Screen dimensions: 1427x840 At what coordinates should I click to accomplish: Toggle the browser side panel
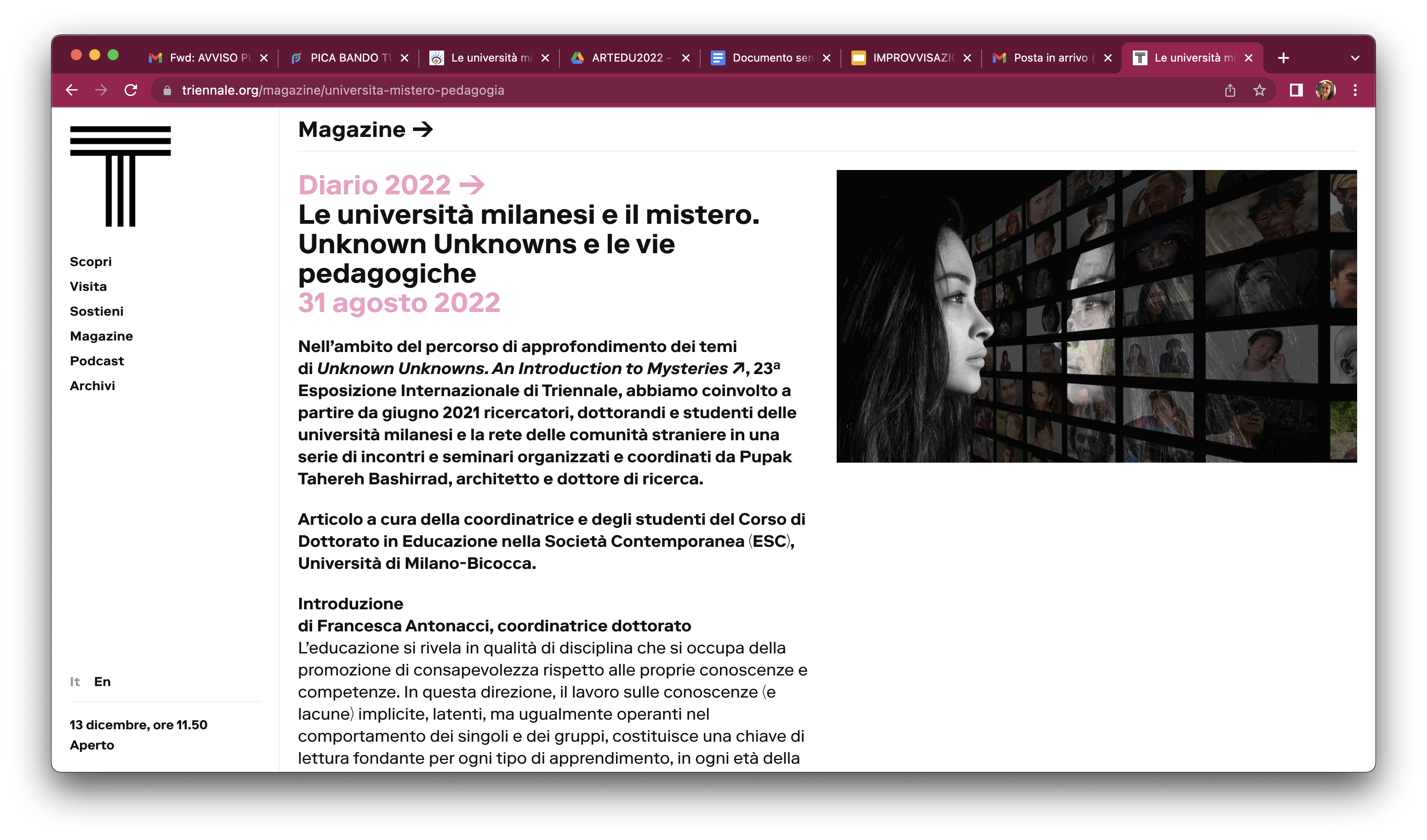pyautogui.click(x=1296, y=91)
